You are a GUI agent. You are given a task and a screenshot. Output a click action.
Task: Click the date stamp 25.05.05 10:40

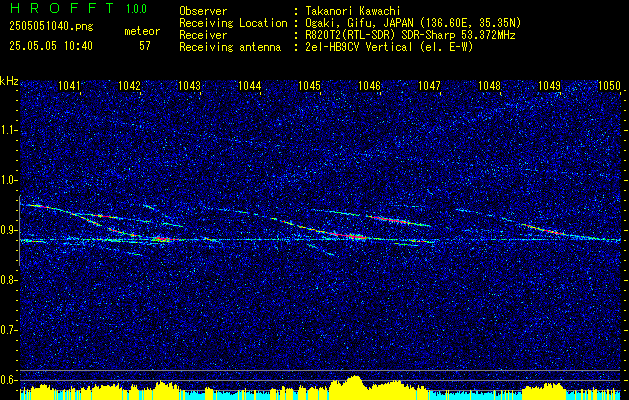[51, 46]
